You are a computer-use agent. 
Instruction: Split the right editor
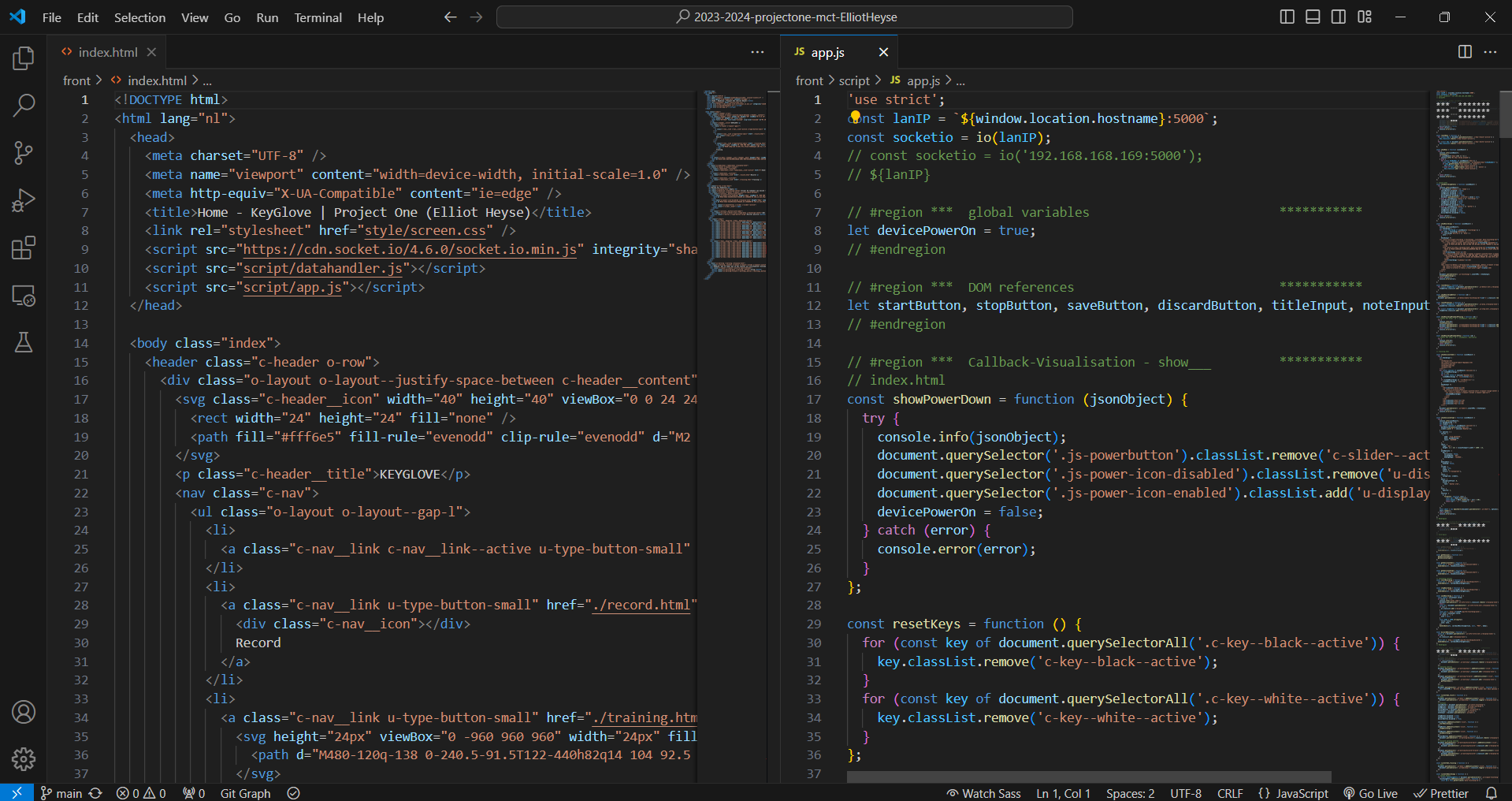[1465, 52]
